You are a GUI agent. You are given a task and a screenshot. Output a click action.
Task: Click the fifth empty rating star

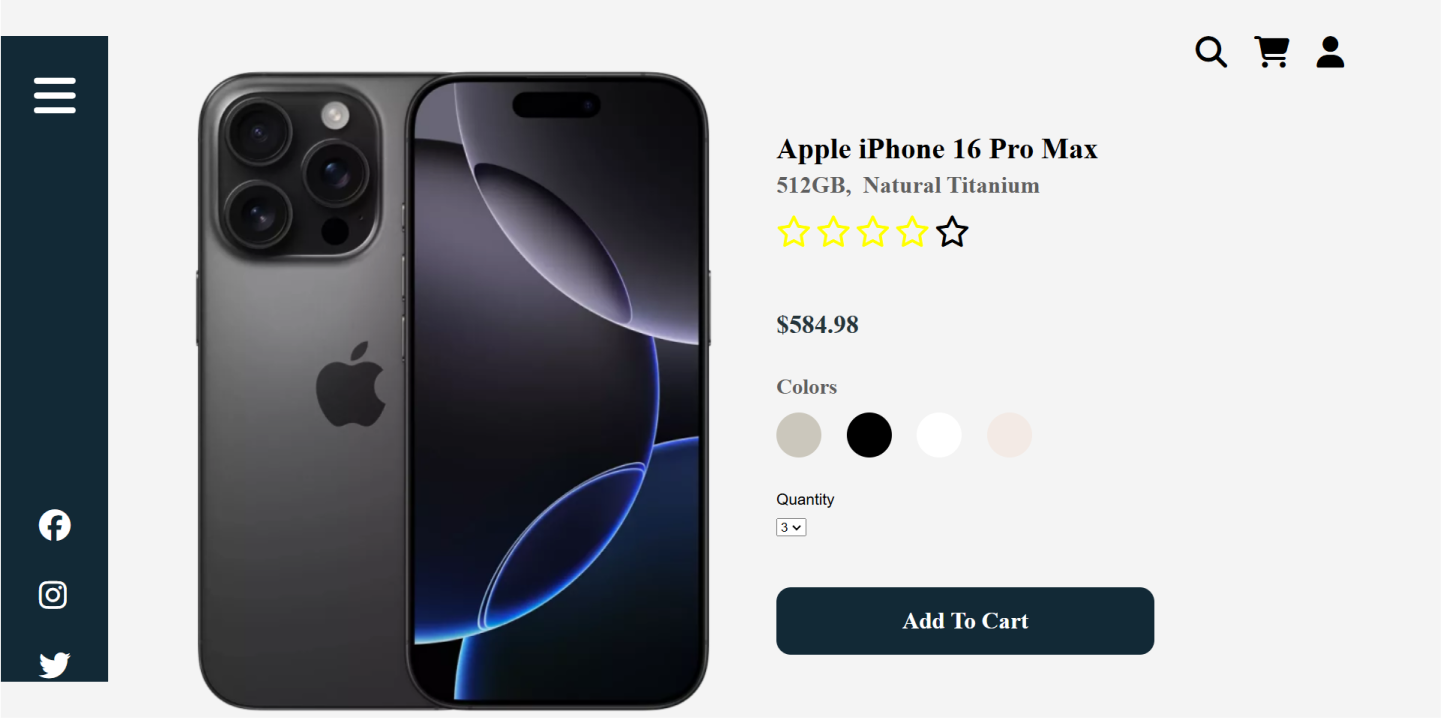point(952,232)
